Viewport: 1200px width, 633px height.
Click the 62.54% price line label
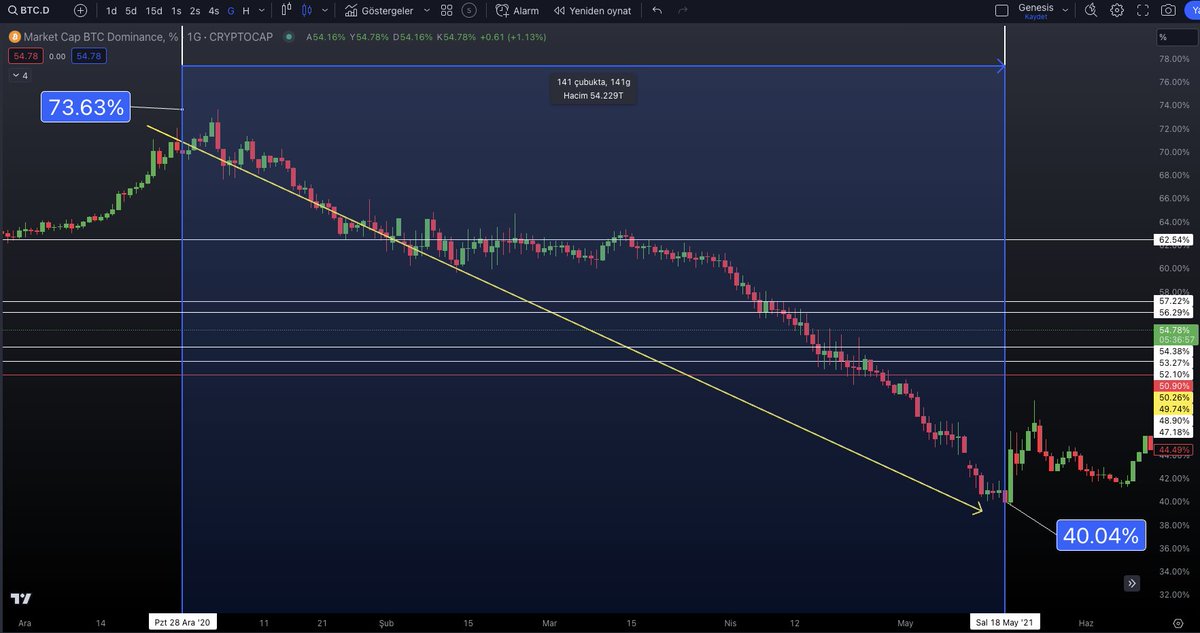coord(1174,240)
